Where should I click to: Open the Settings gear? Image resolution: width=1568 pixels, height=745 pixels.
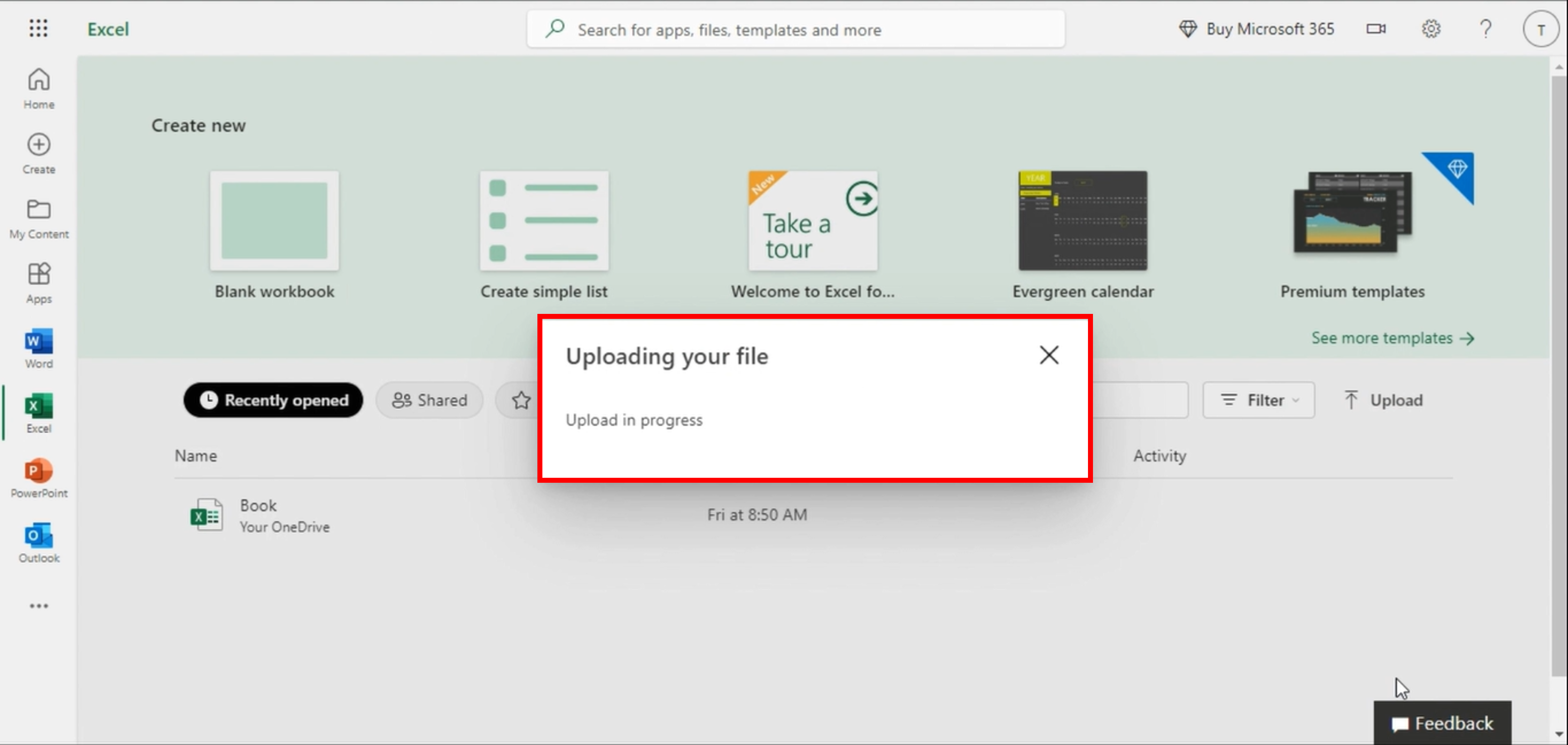tap(1432, 29)
